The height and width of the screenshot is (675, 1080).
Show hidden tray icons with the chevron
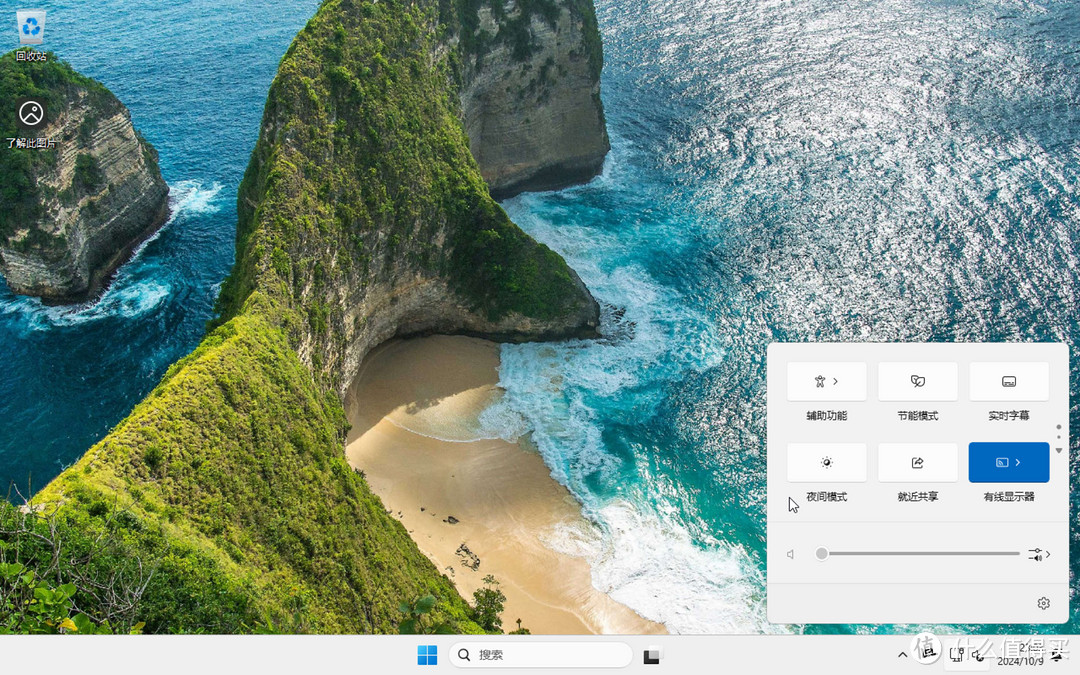tap(902, 655)
